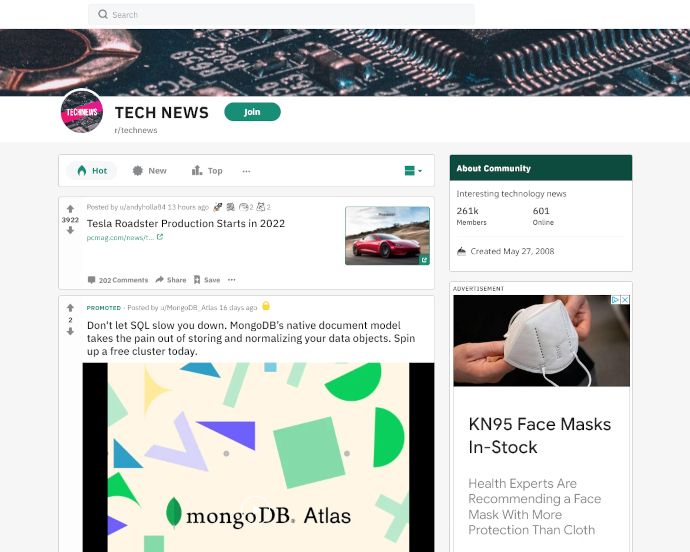Image resolution: width=690 pixels, height=552 pixels.
Task: Open the pcmag.com article link
Action: pos(125,237)
